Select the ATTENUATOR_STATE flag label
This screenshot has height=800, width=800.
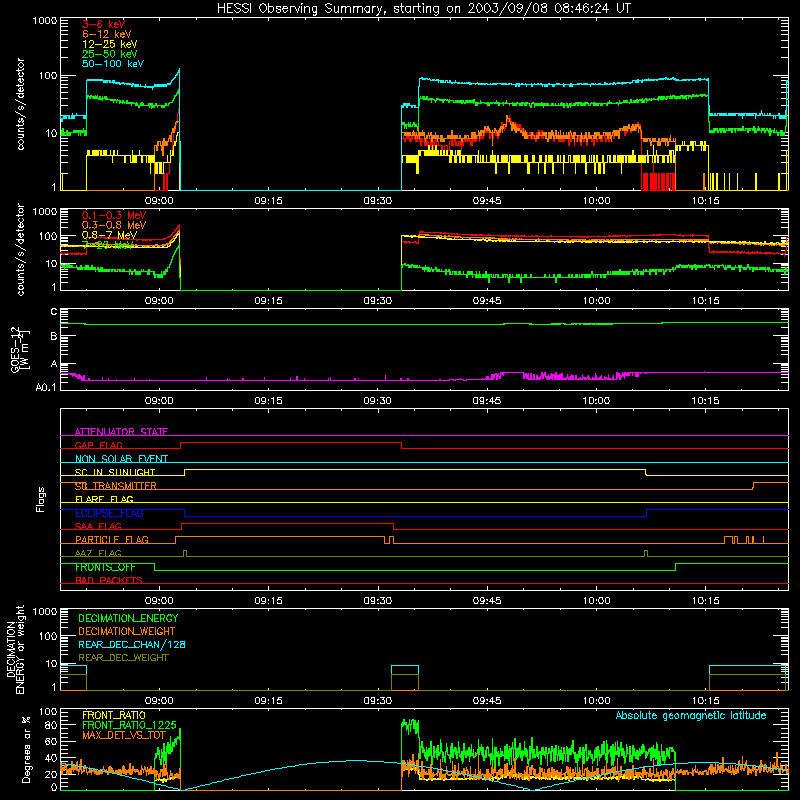(121, 432)
